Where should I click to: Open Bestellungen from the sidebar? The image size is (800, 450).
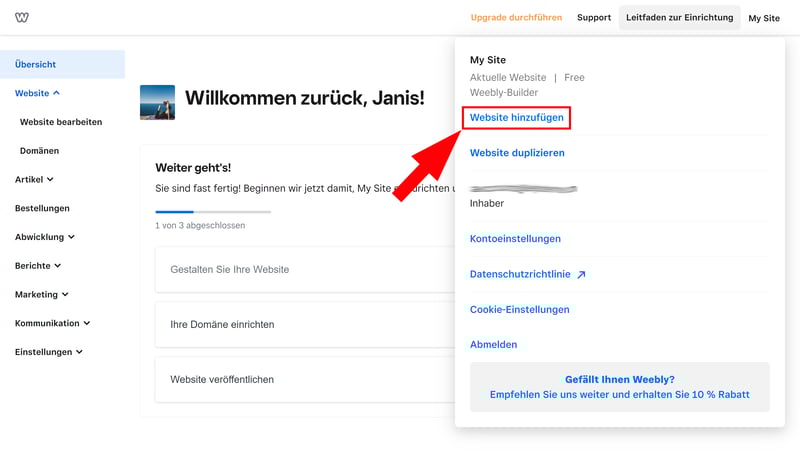(42, 208)
